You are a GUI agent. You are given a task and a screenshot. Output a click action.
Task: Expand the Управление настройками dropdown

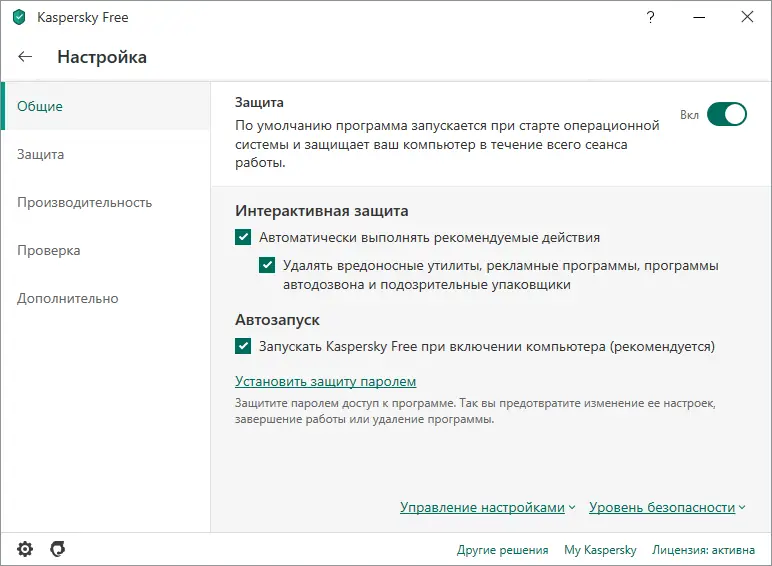click(487, 507)
